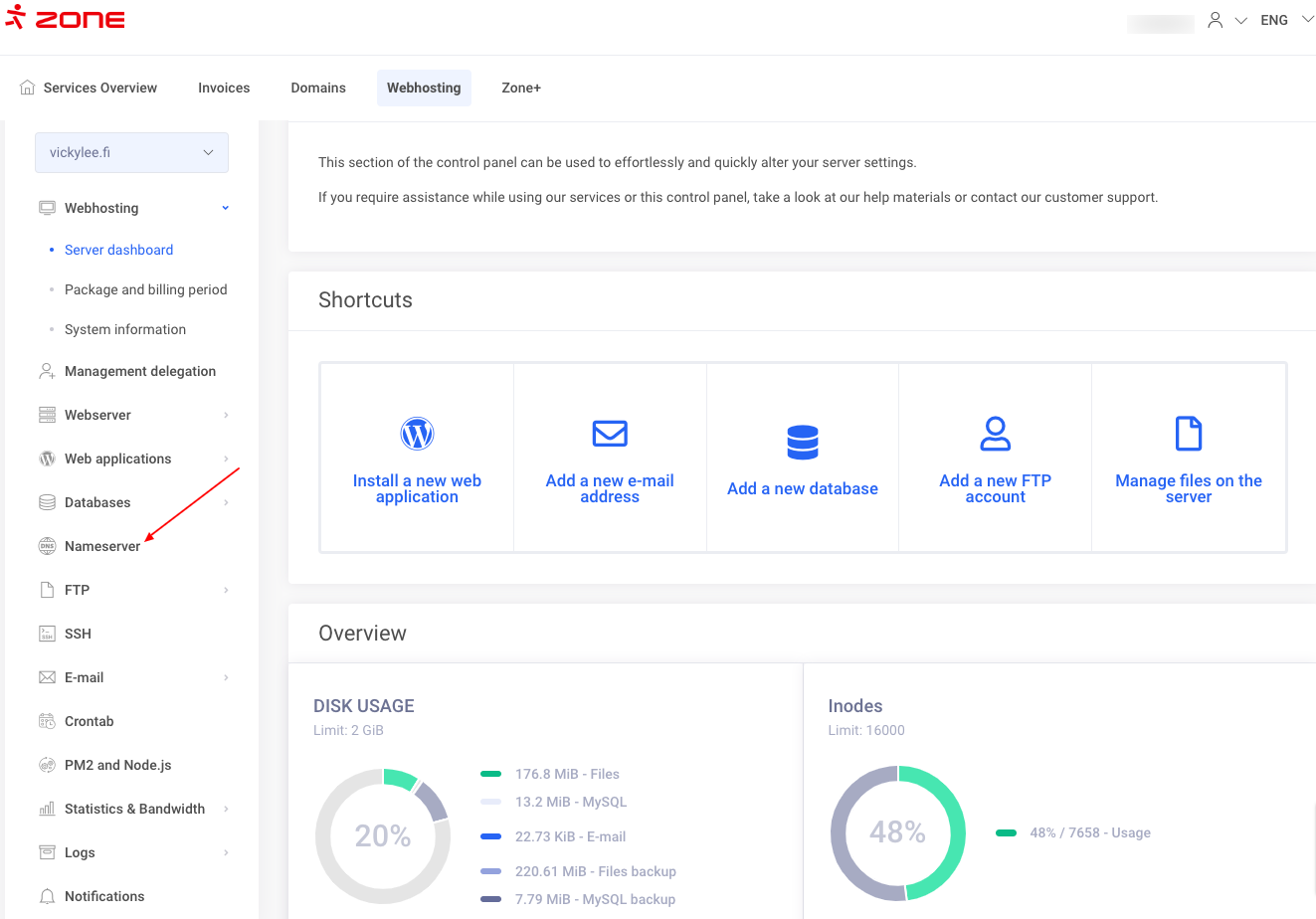Expand the Webserver submenu arrow
1316x919 pixels.
[226, 415]
